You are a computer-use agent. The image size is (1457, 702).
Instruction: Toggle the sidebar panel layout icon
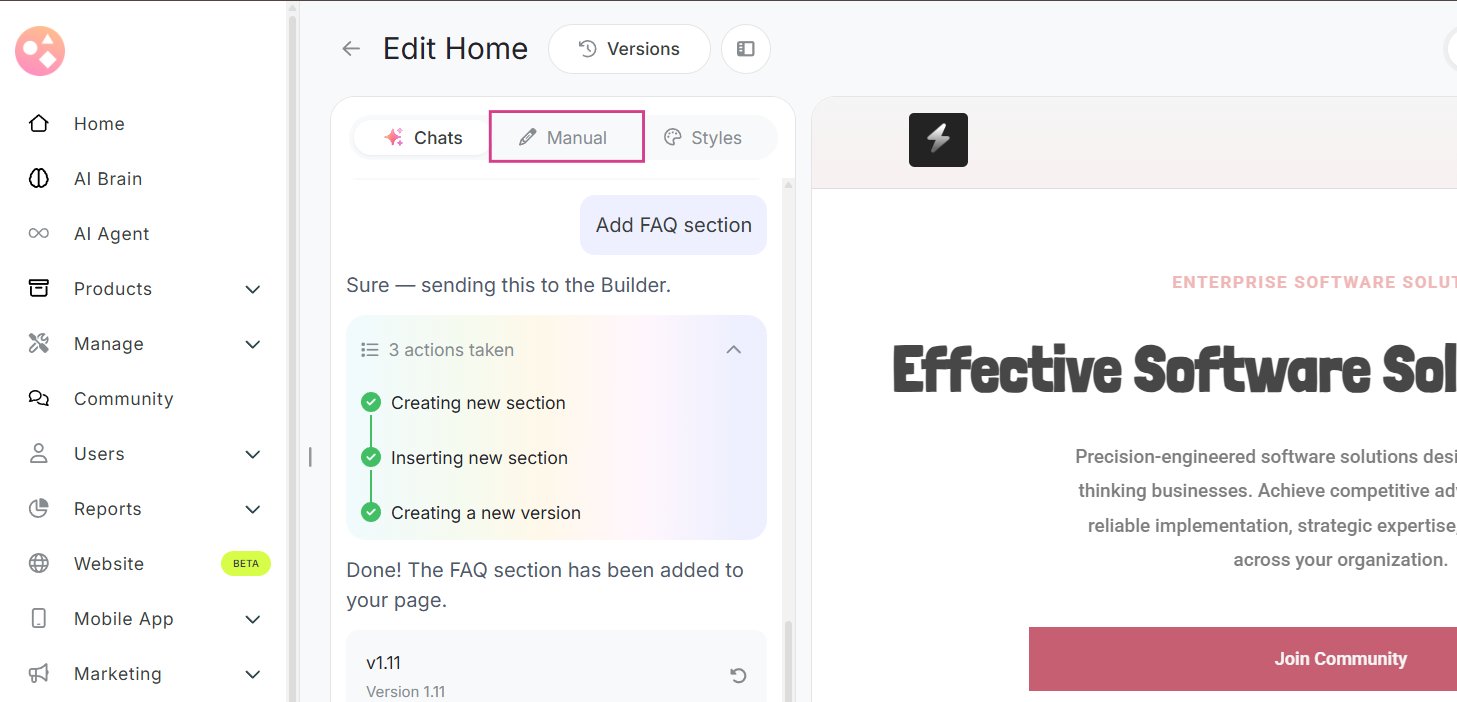(745, 49)
